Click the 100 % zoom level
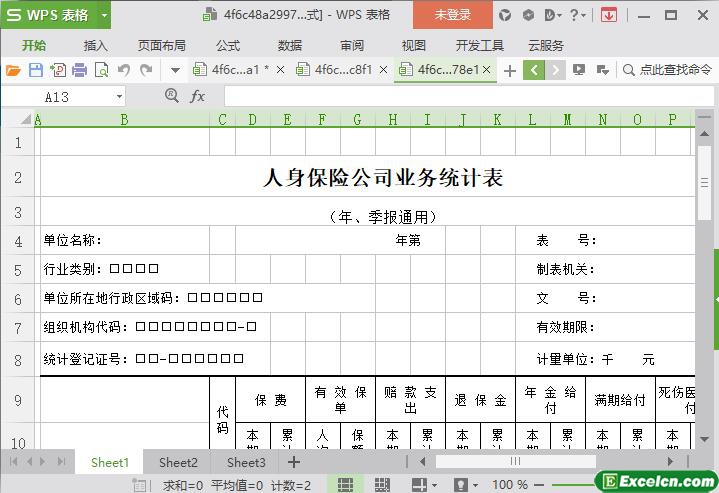Image resolution: width=719 pixels, height=493 pixels. [x=510, y=485]
